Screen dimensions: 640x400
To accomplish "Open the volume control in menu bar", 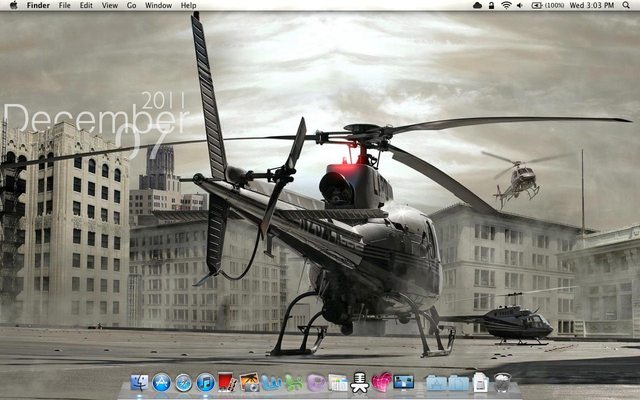I will pos(520,5).
